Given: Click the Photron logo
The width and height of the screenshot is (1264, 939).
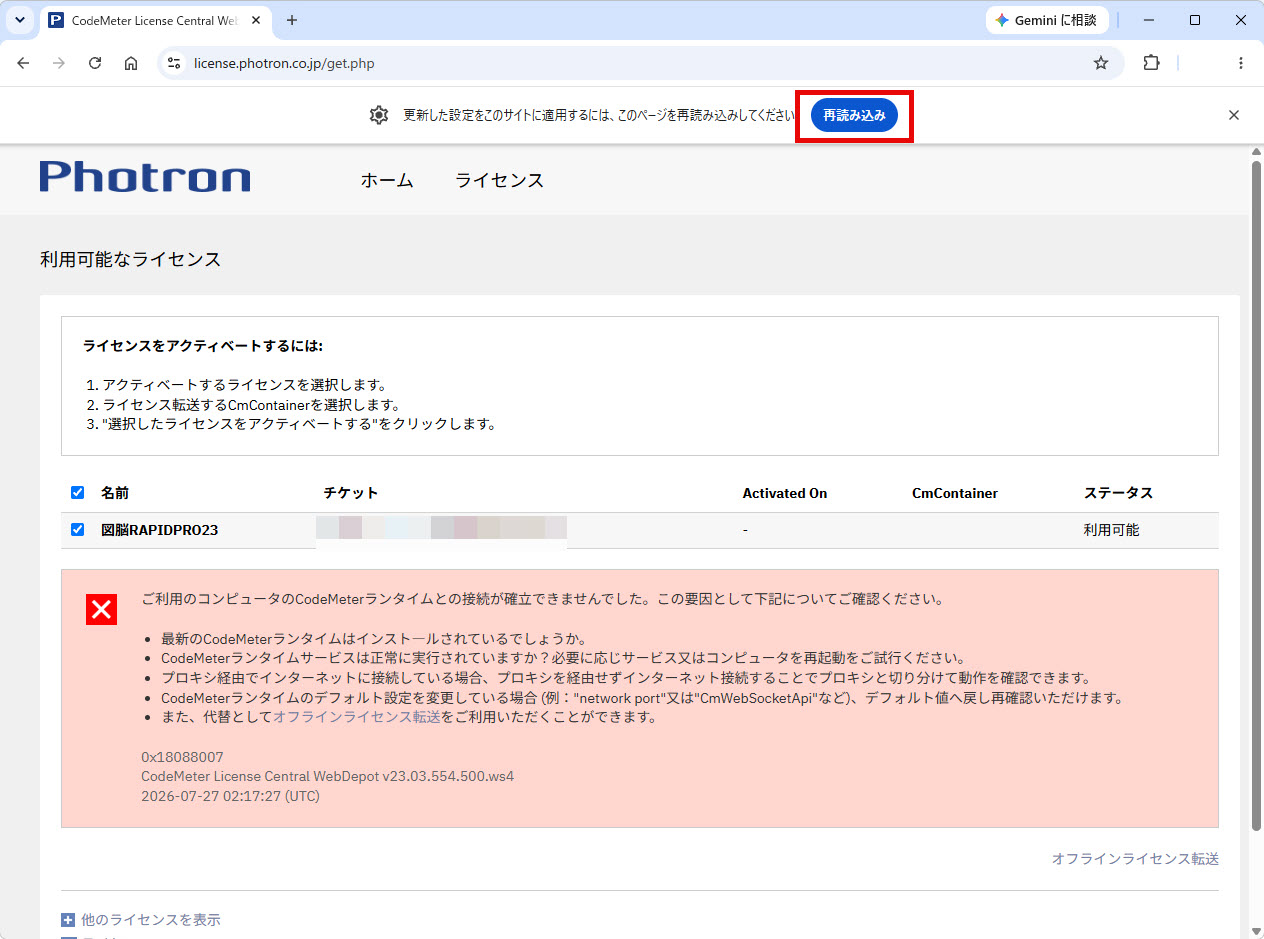Looking at the screenshot, I should 145,177.
